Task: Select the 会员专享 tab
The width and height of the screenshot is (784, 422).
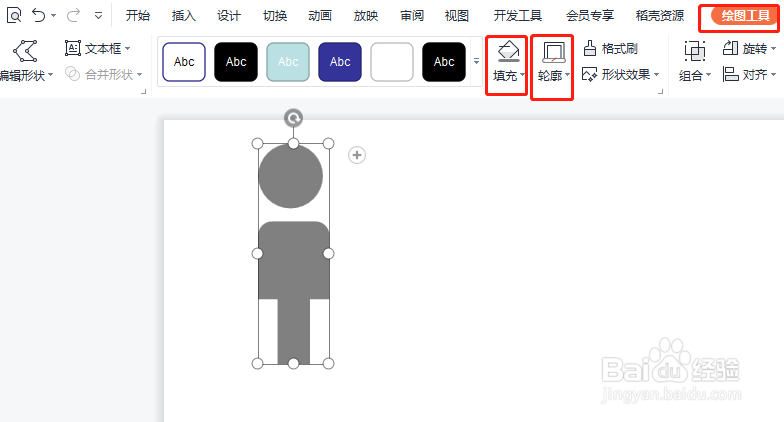Action: (x=590, y=16)
